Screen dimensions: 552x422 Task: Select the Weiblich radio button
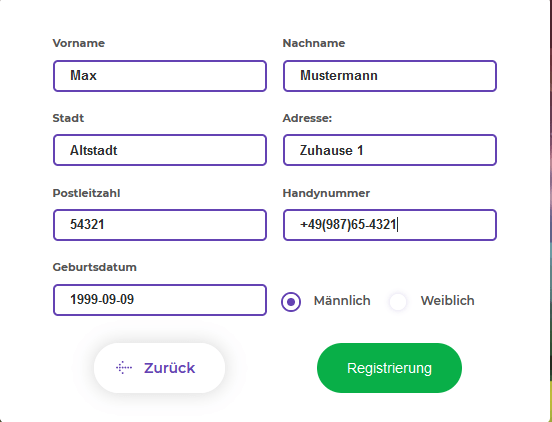tap(398, 302)
